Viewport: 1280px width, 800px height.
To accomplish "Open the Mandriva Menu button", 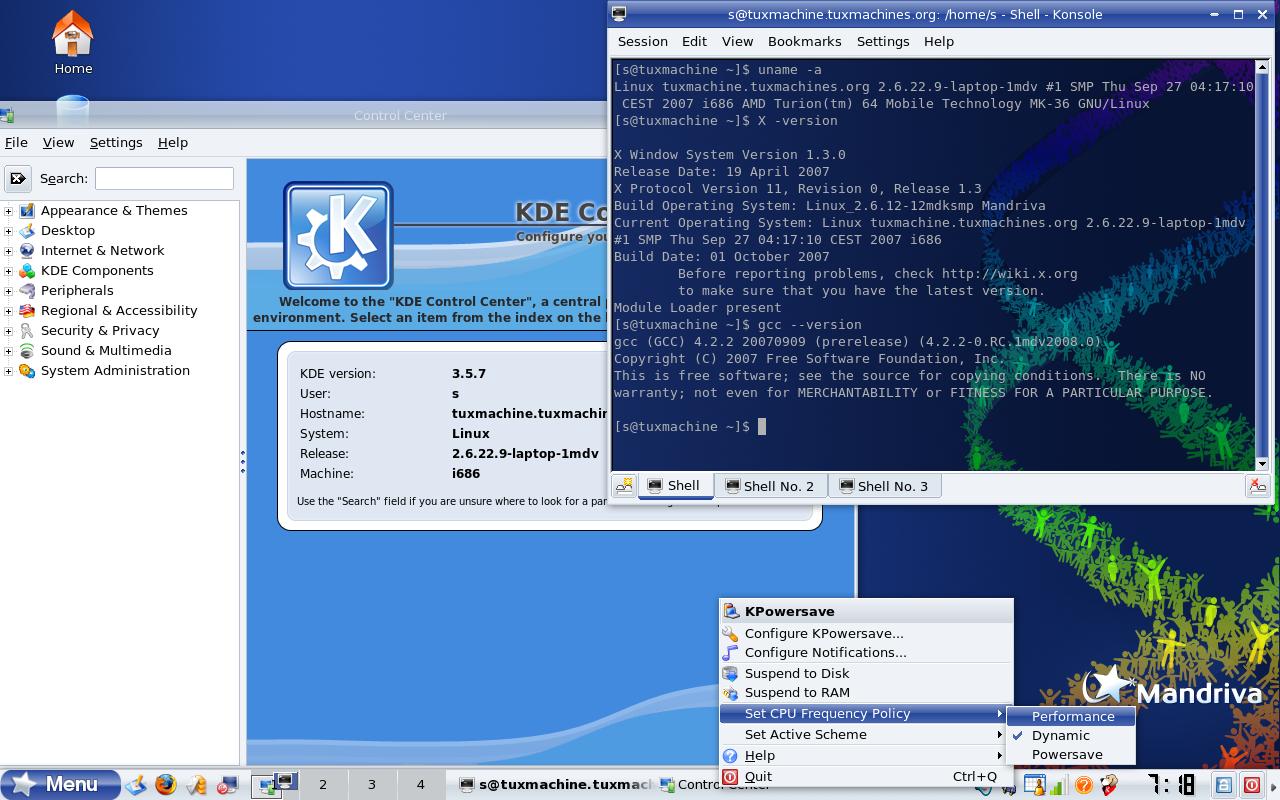I will 60,784.
